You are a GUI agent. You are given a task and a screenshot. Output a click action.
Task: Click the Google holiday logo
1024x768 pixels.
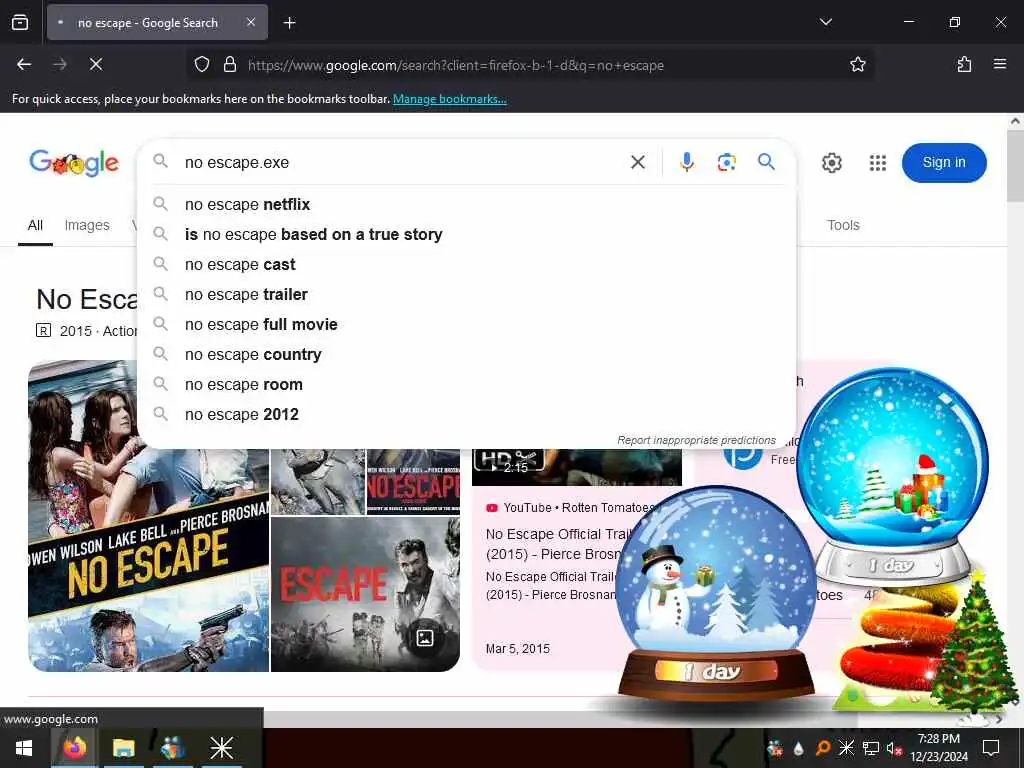pyautogui.click(x=74, y=163)
